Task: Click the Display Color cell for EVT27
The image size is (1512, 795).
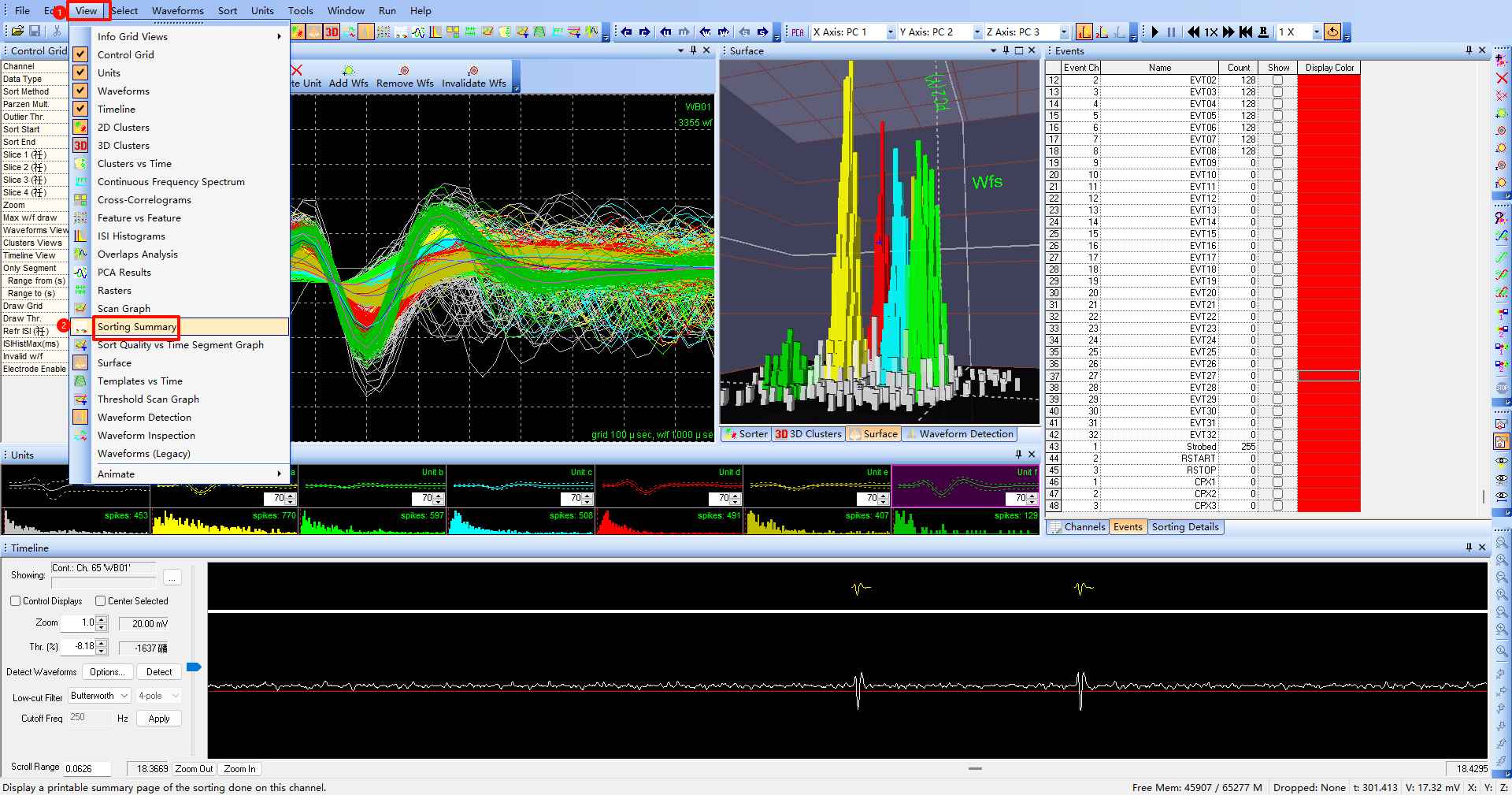Action: tap(1329, 376)
